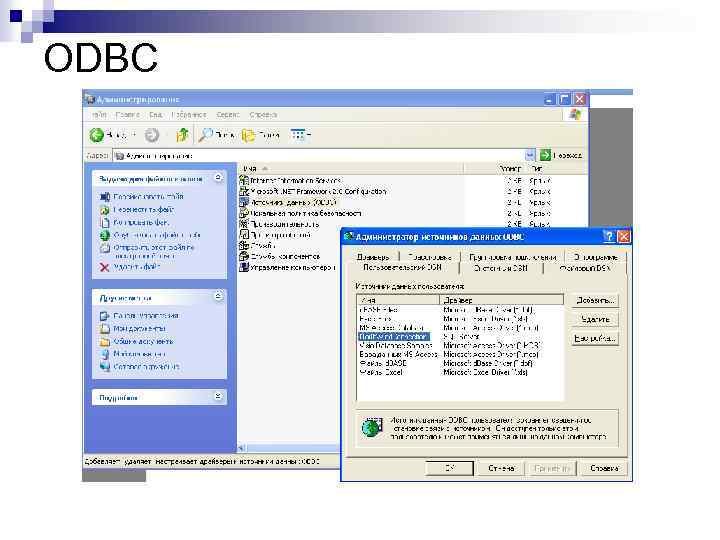The image size is (720, 540).
Task: Click the Мои документы folder icon
Action: point(105,329)
